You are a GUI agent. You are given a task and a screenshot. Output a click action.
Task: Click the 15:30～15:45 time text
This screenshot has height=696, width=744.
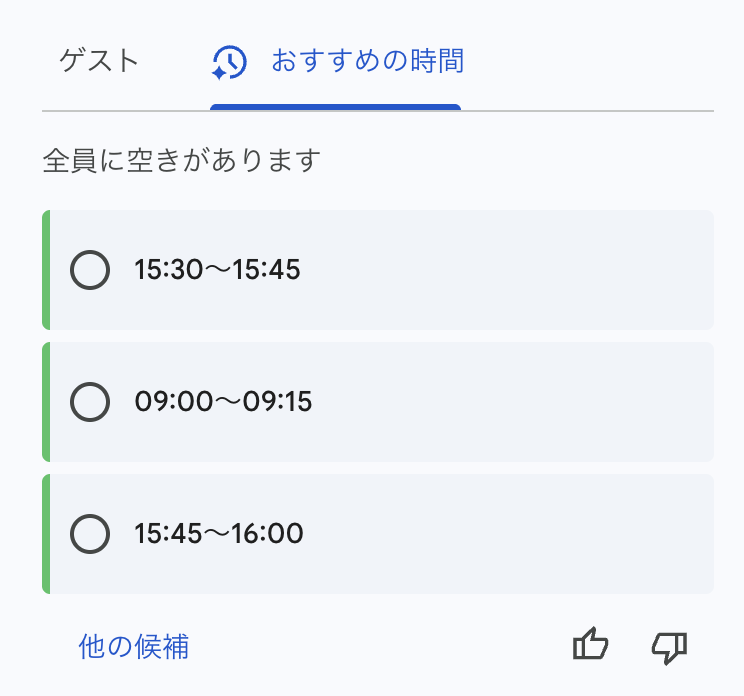217,270
